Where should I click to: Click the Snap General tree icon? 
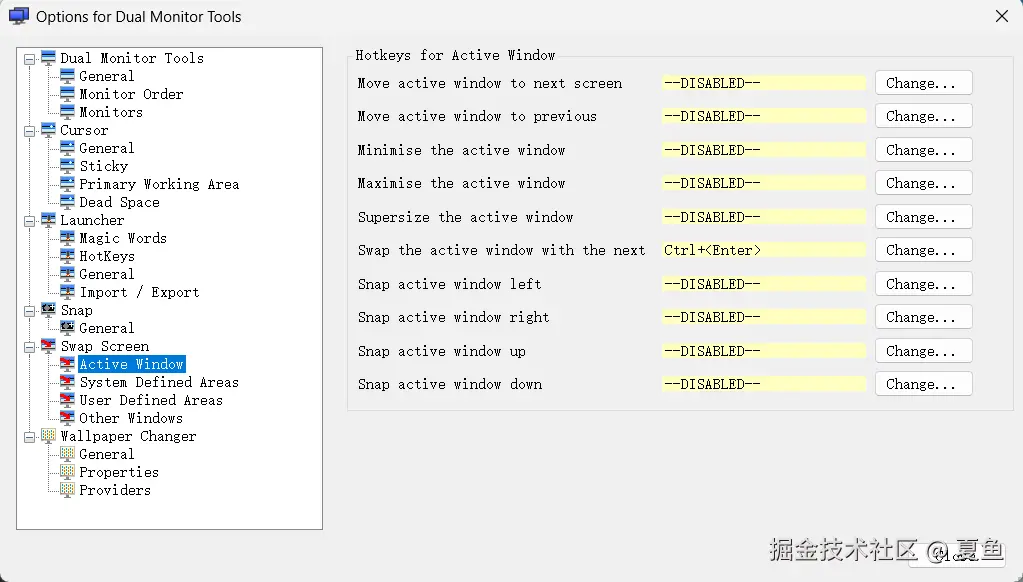click(x=68, y=328)
